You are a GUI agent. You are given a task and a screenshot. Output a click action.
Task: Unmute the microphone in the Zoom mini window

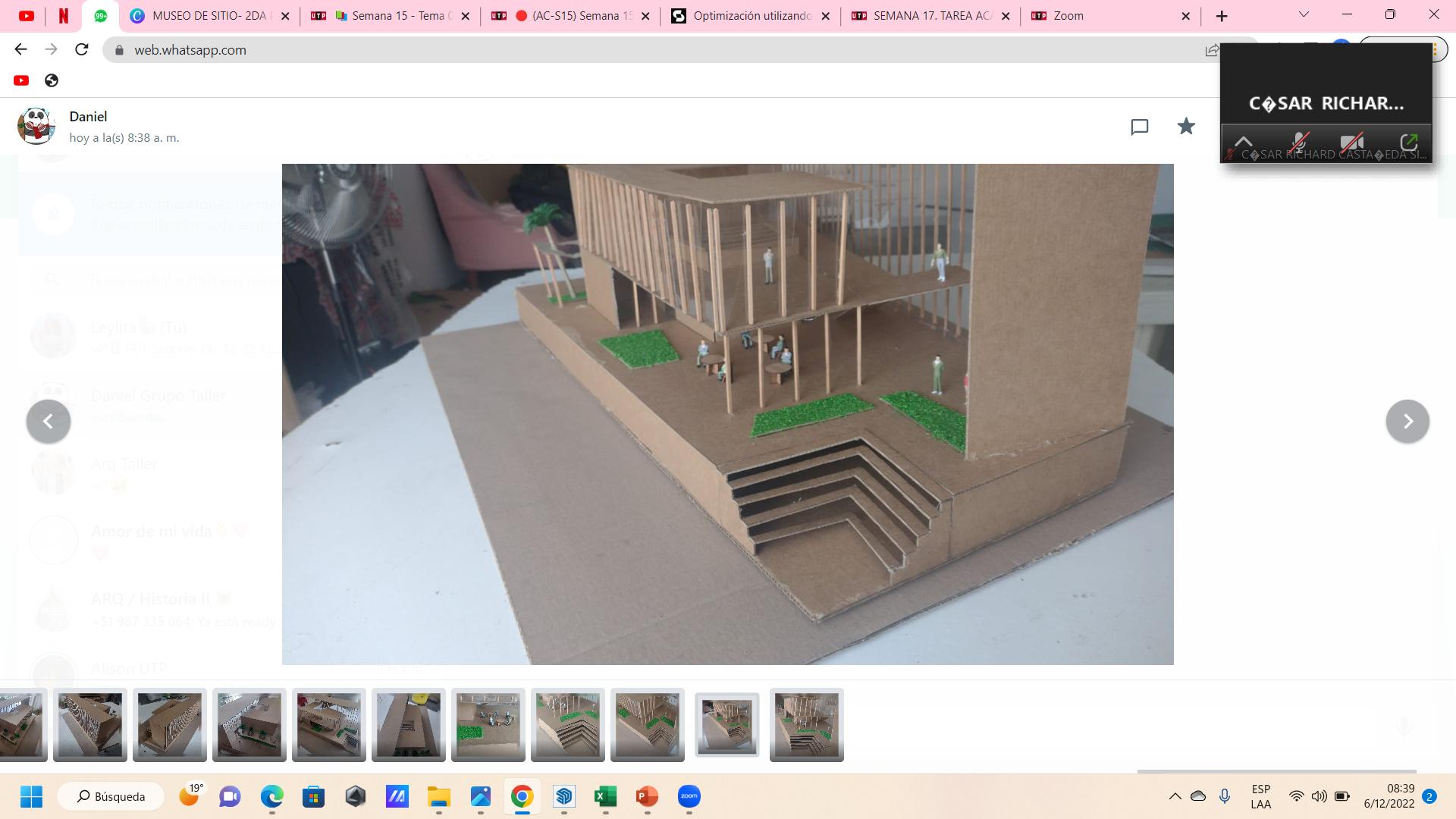point(1299,142)
